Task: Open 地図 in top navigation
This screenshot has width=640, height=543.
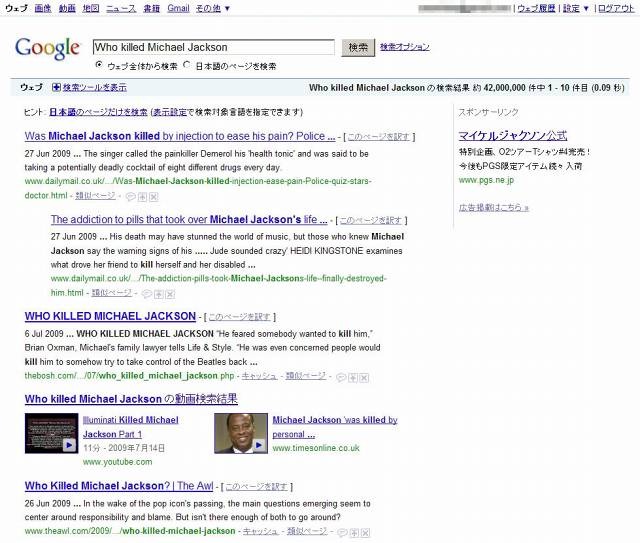Action: pos(91,8)
